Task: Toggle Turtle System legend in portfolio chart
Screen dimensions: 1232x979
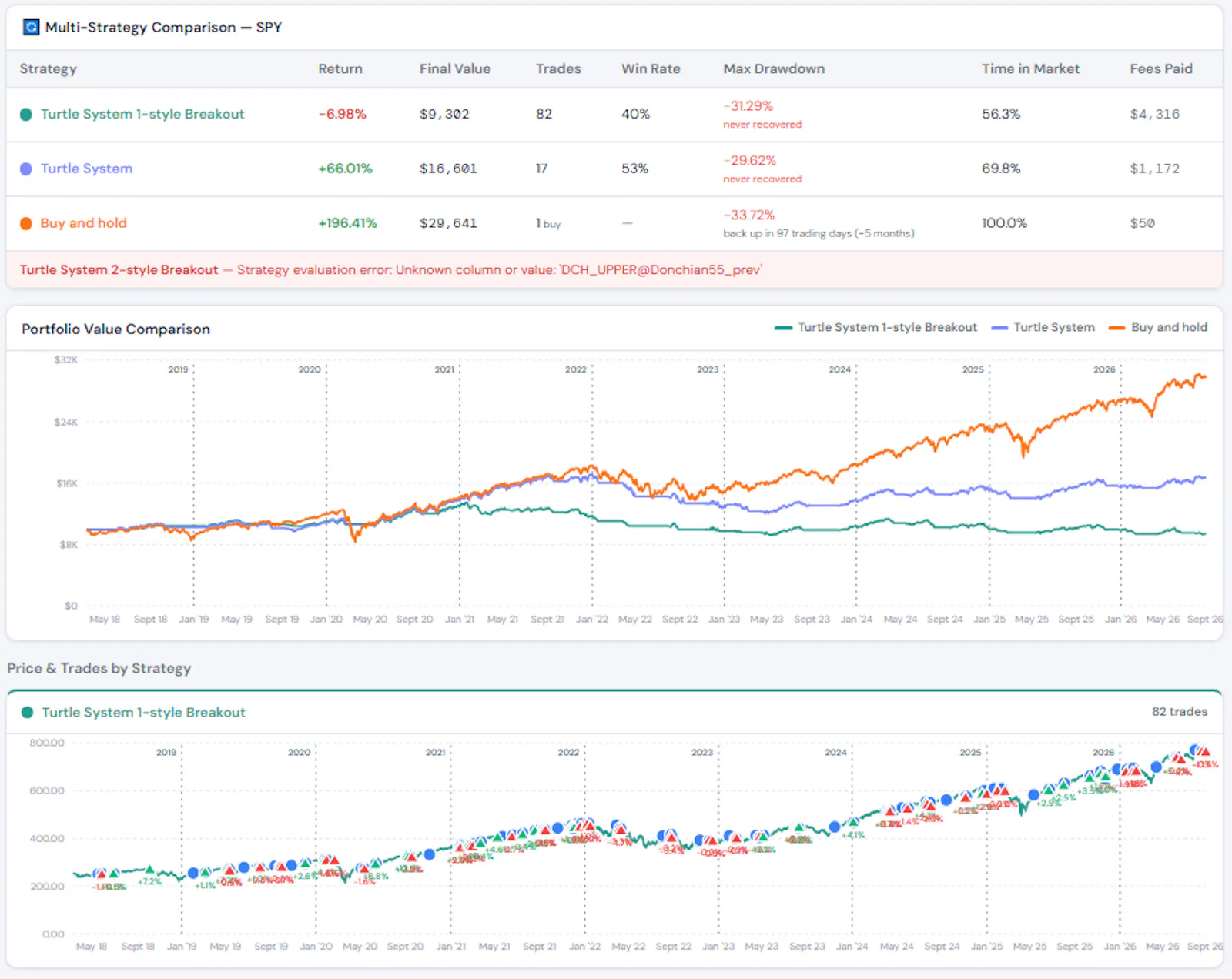Action: [x=1043, y=328]
